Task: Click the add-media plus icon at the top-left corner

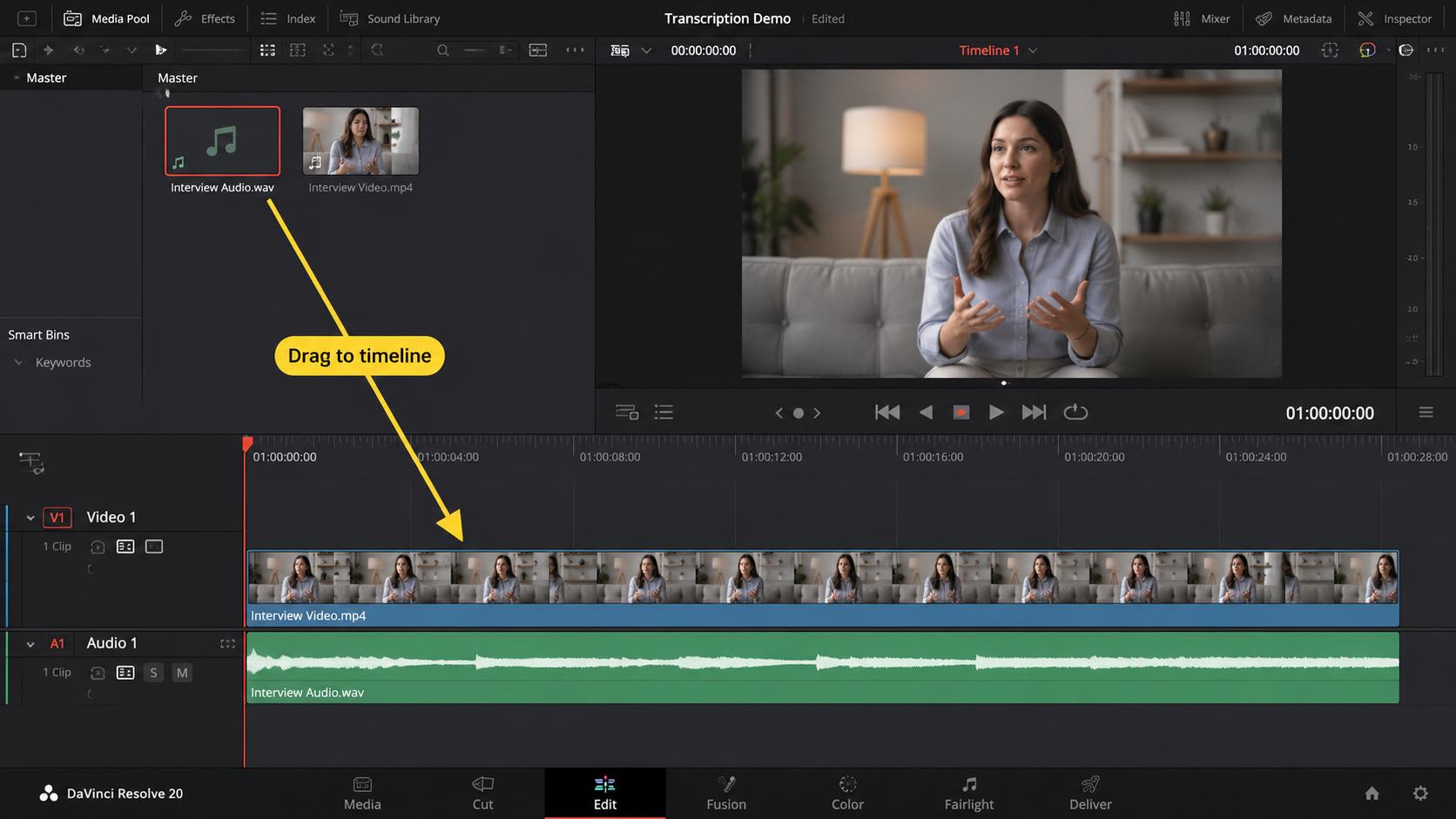Action: (x=27, y=18)
